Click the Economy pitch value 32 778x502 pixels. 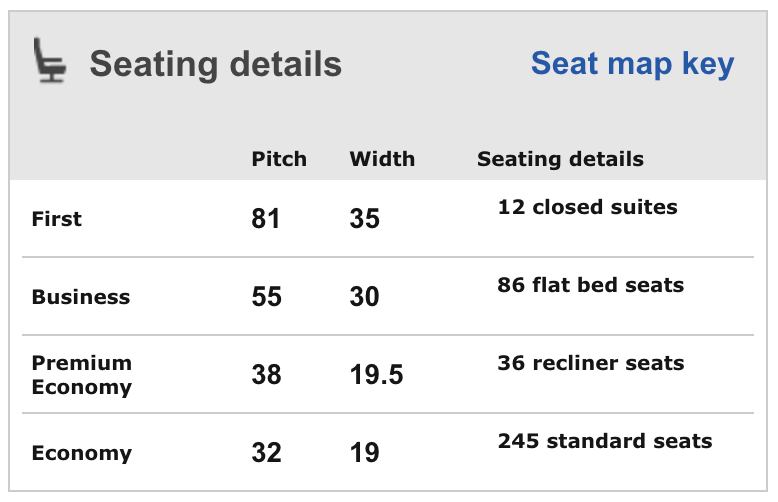click(267, 452)
